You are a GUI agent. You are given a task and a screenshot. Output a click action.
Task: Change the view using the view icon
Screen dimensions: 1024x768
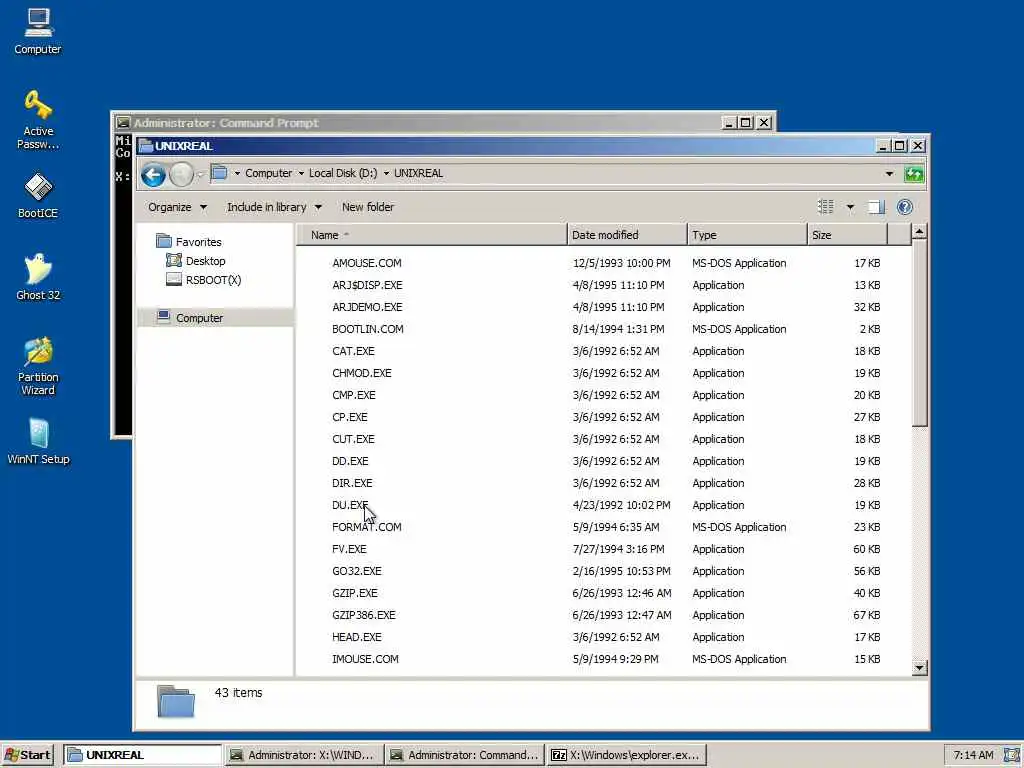pos(825,207)
